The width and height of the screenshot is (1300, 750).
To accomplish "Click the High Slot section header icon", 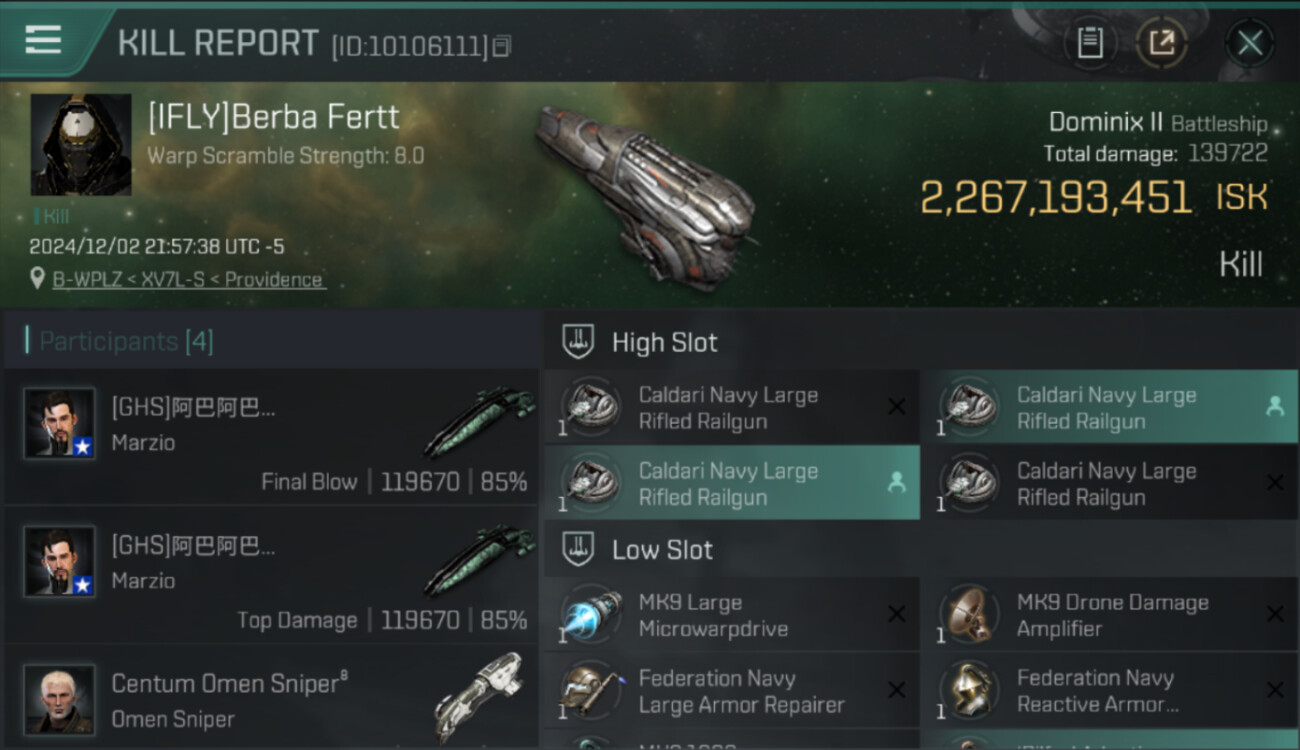I will tap(579, 342).
